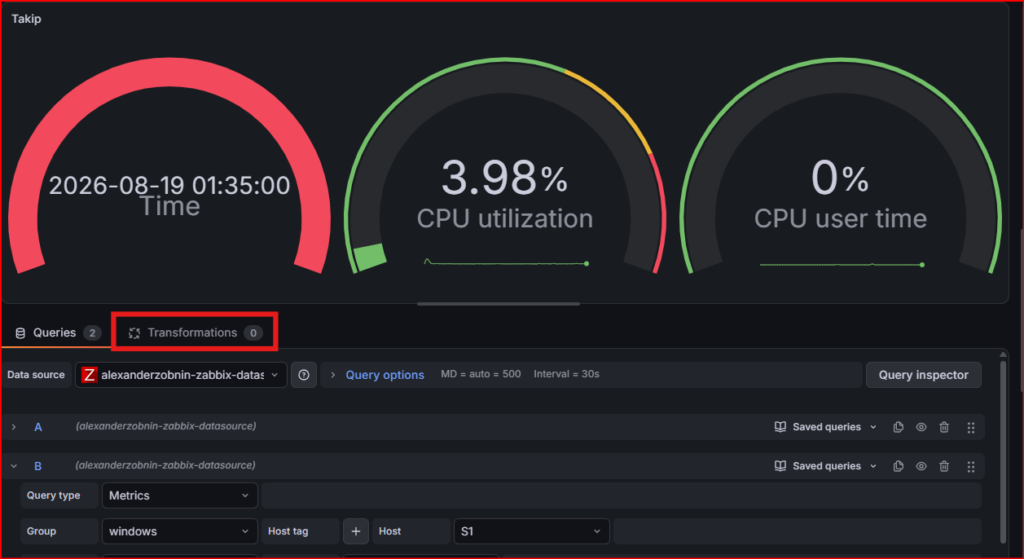Screen dimensions: 1024x559
Task: Delete query A
Action: (x=944, y=427)
